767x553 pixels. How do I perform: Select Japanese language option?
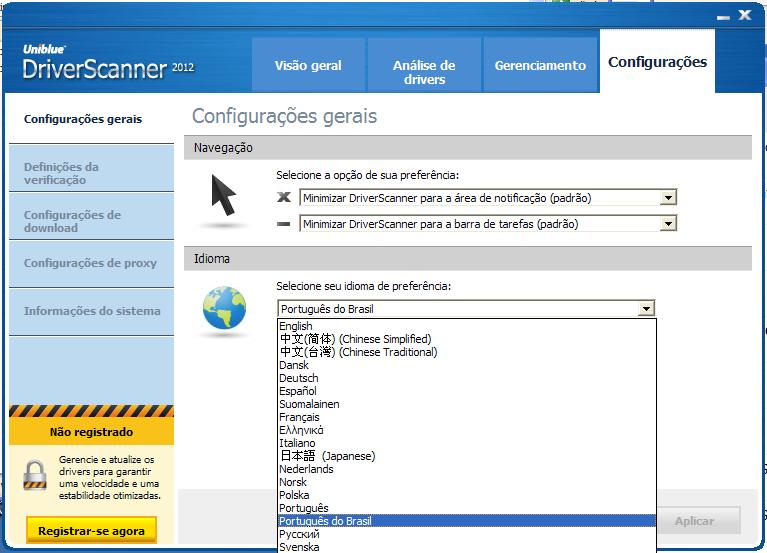pos(467,456)
